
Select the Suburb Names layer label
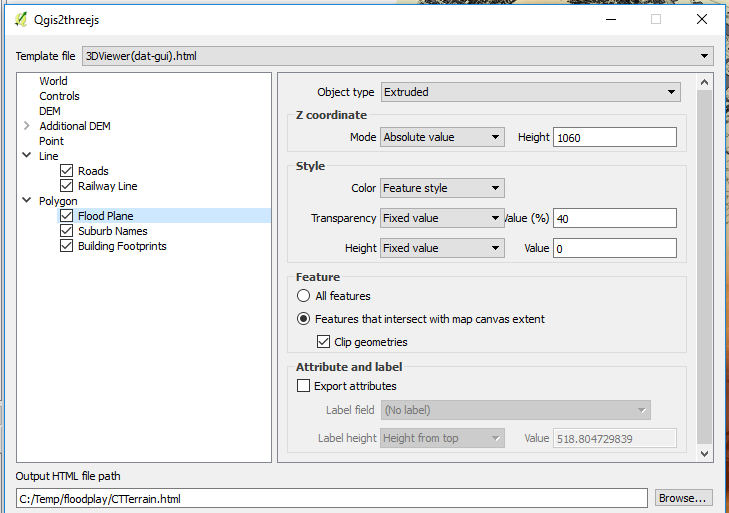(113, 231)
